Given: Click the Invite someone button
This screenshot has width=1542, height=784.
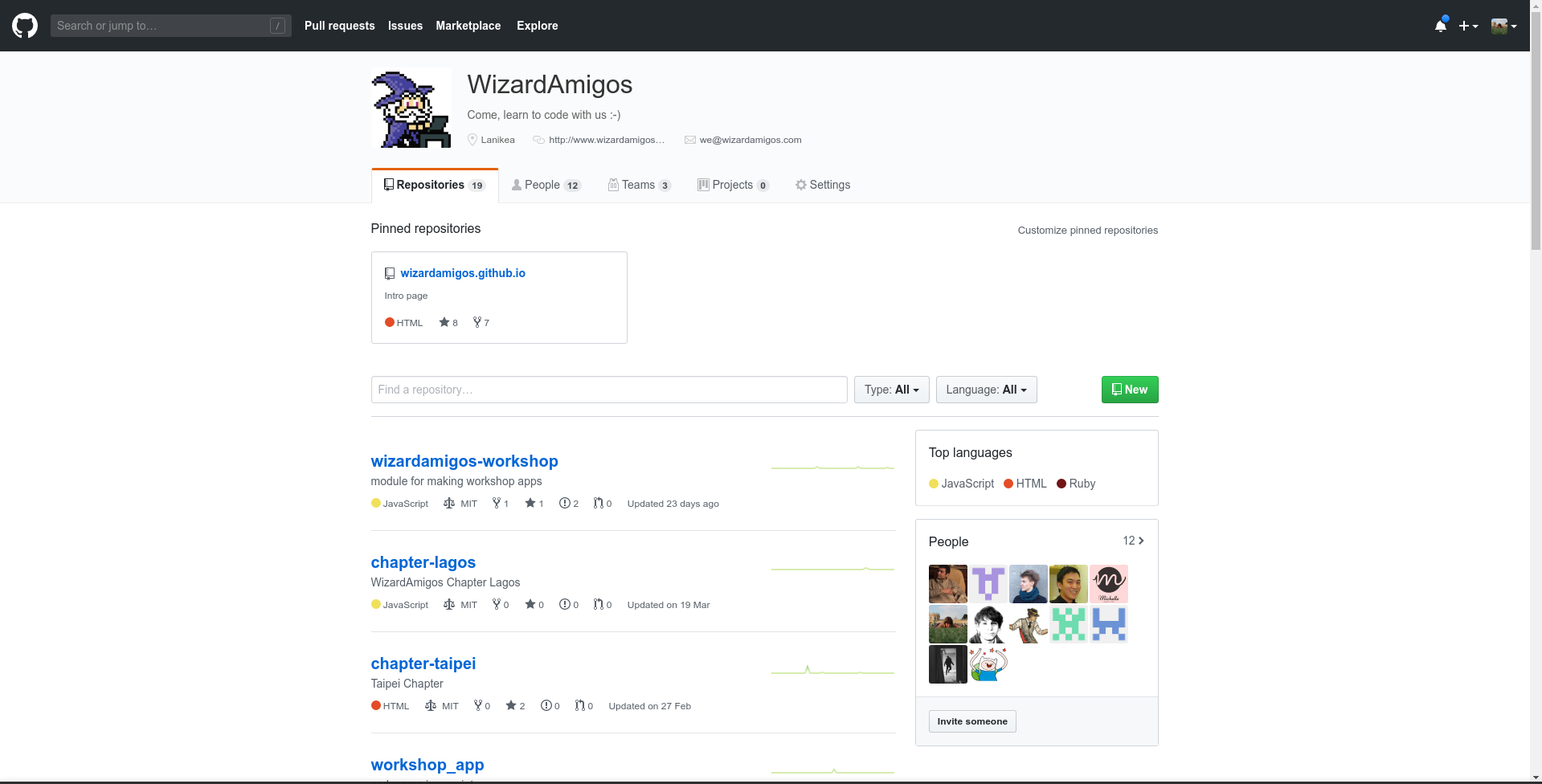Looking at the screenshot, I should (972, 721).
